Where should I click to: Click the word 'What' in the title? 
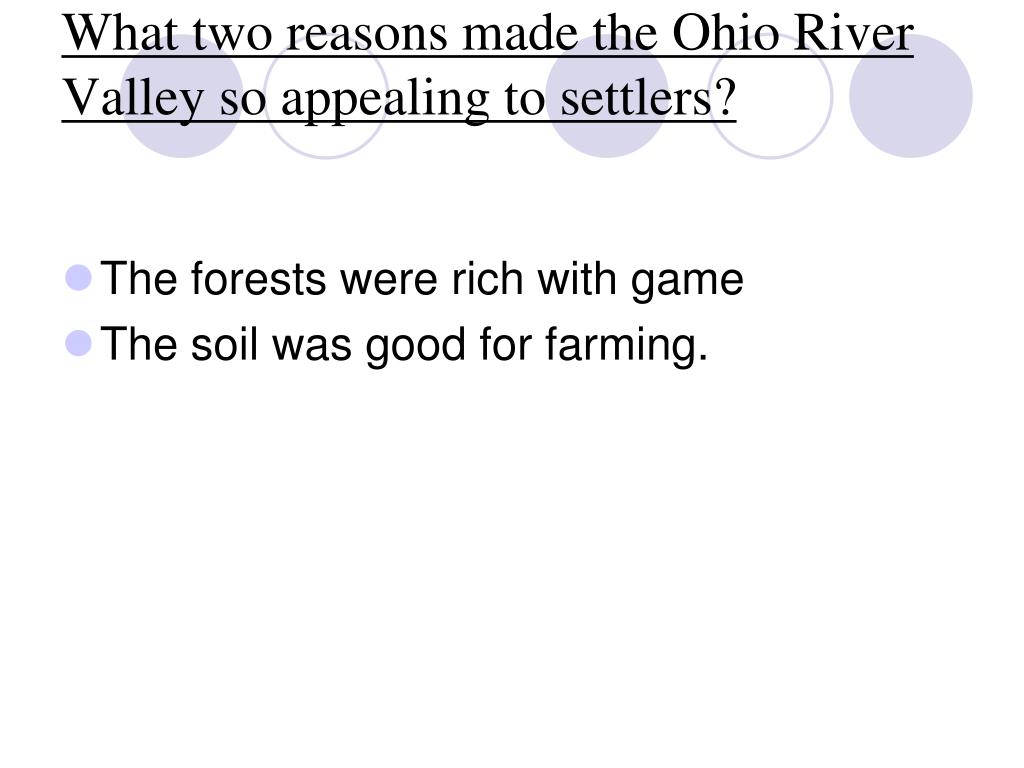click(120, 33)
